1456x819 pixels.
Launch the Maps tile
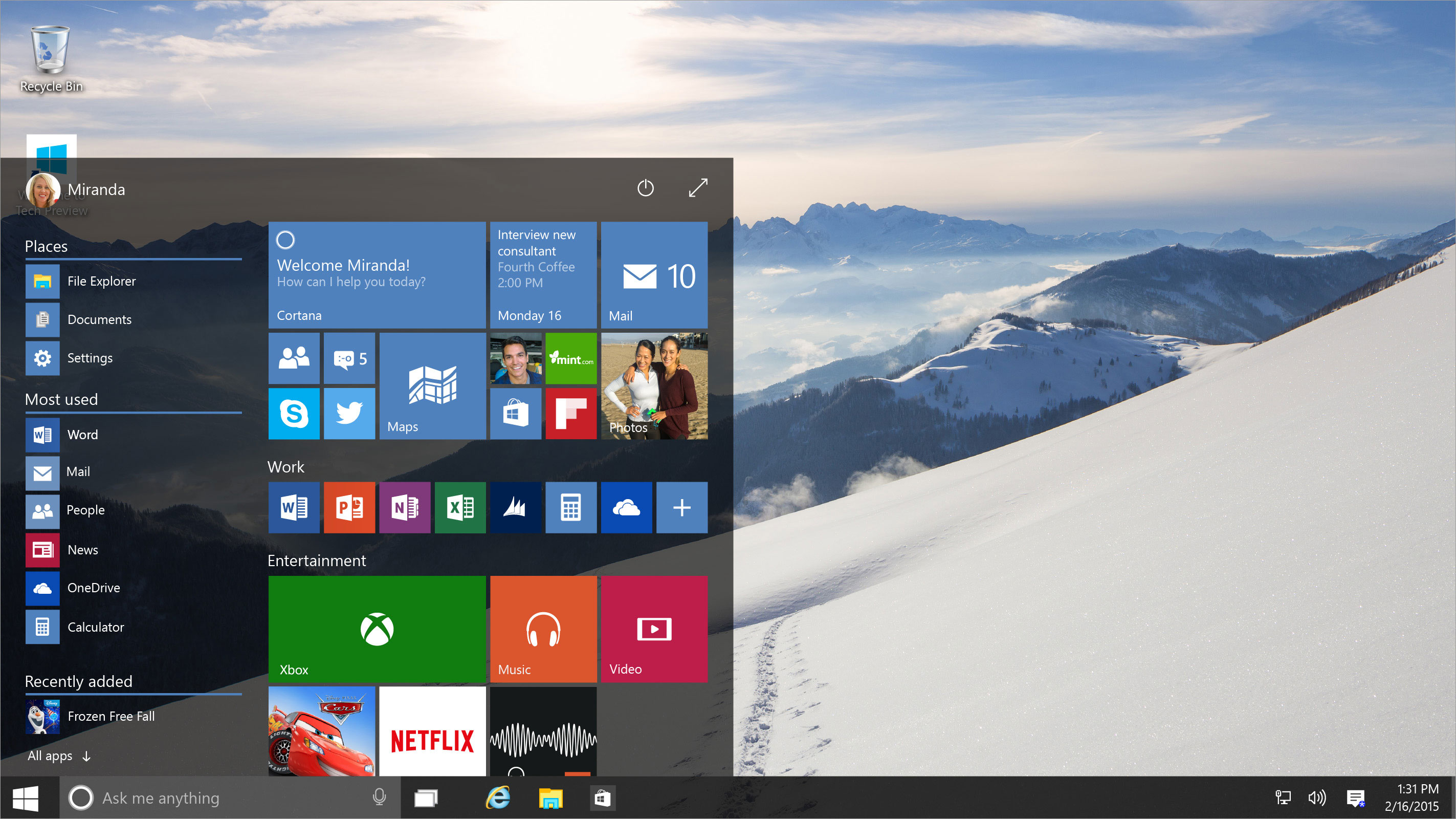click(x=432, y=390)
